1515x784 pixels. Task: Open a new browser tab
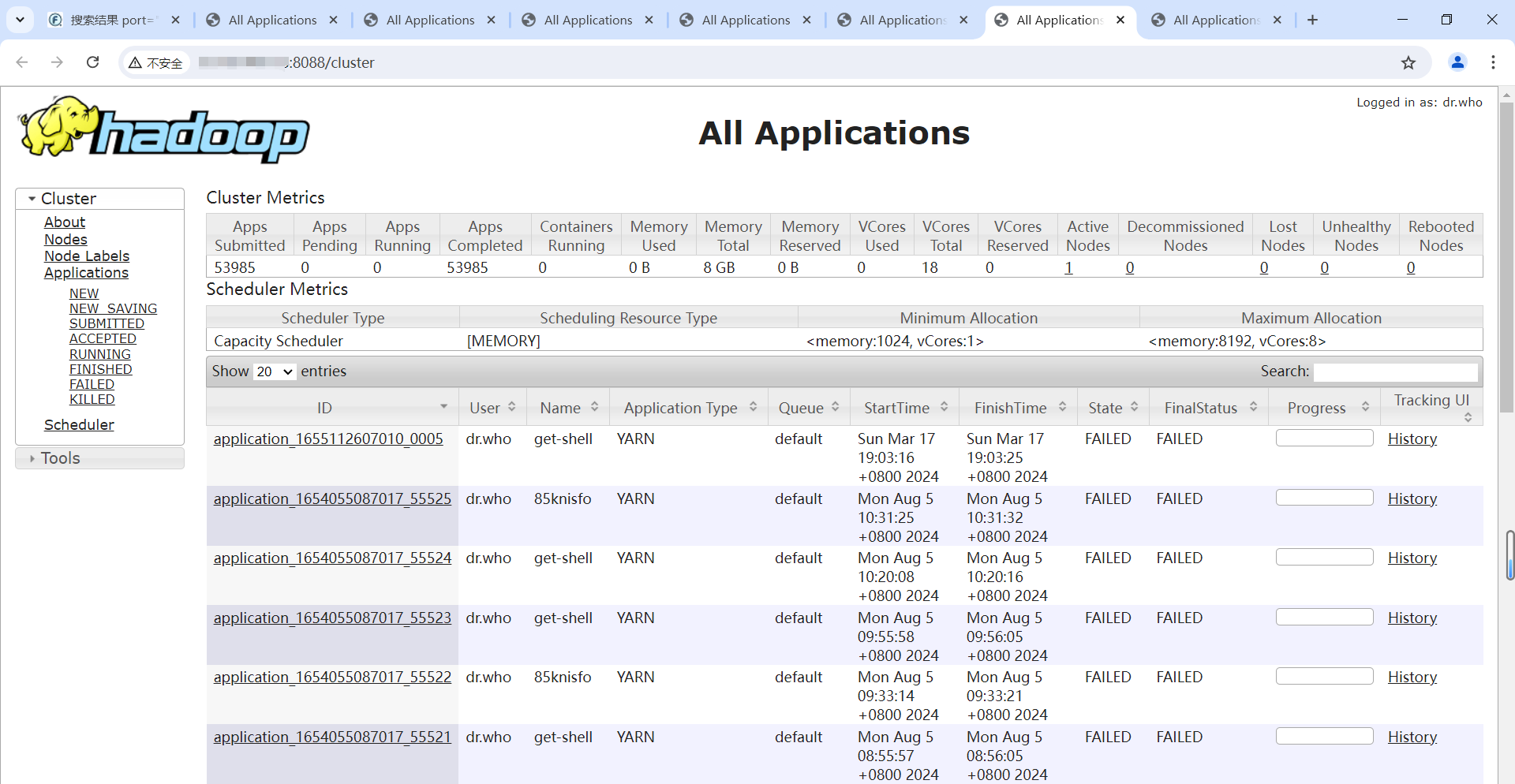[x=1312, y=20]
